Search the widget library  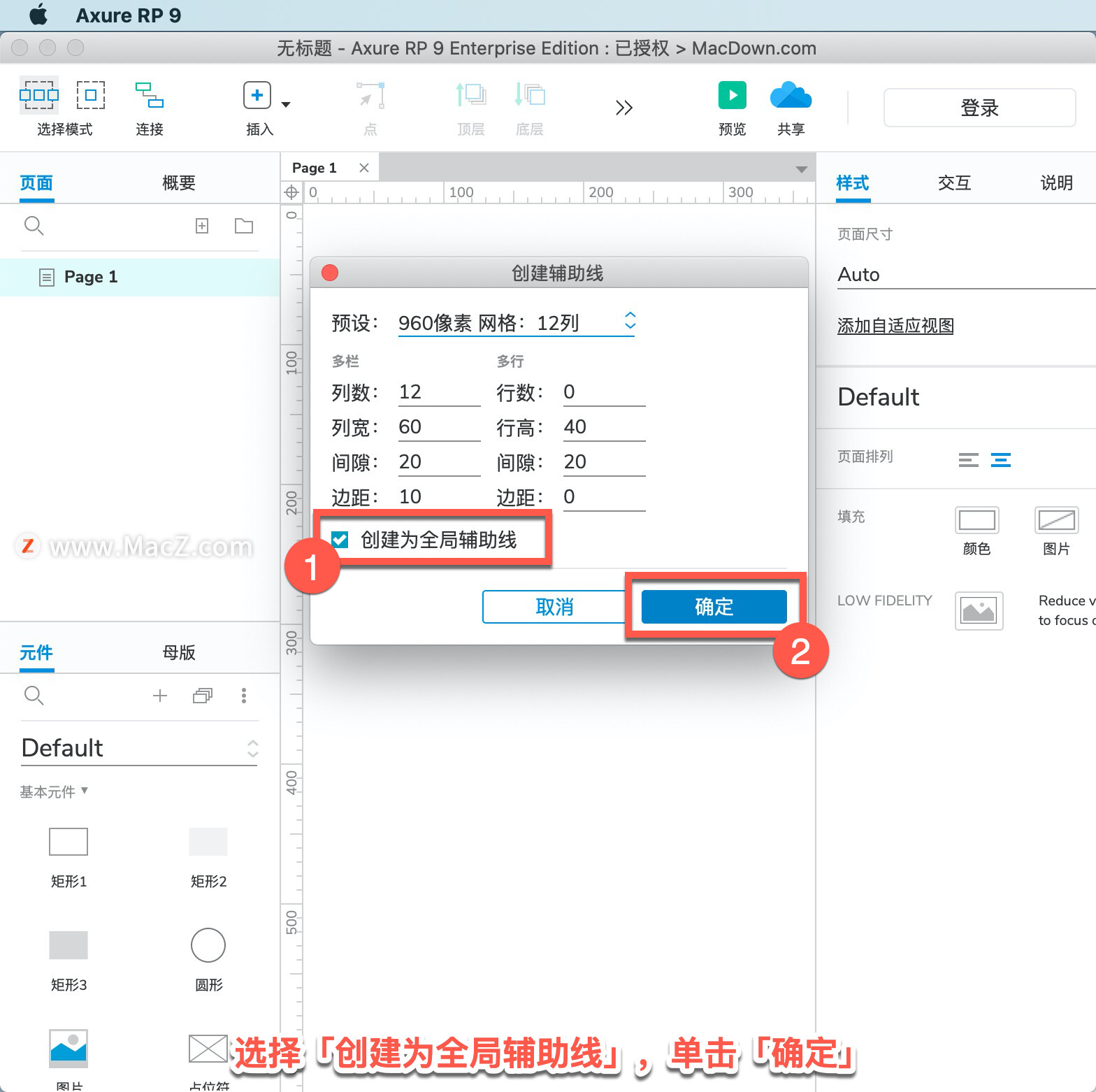tap(34, 696)
